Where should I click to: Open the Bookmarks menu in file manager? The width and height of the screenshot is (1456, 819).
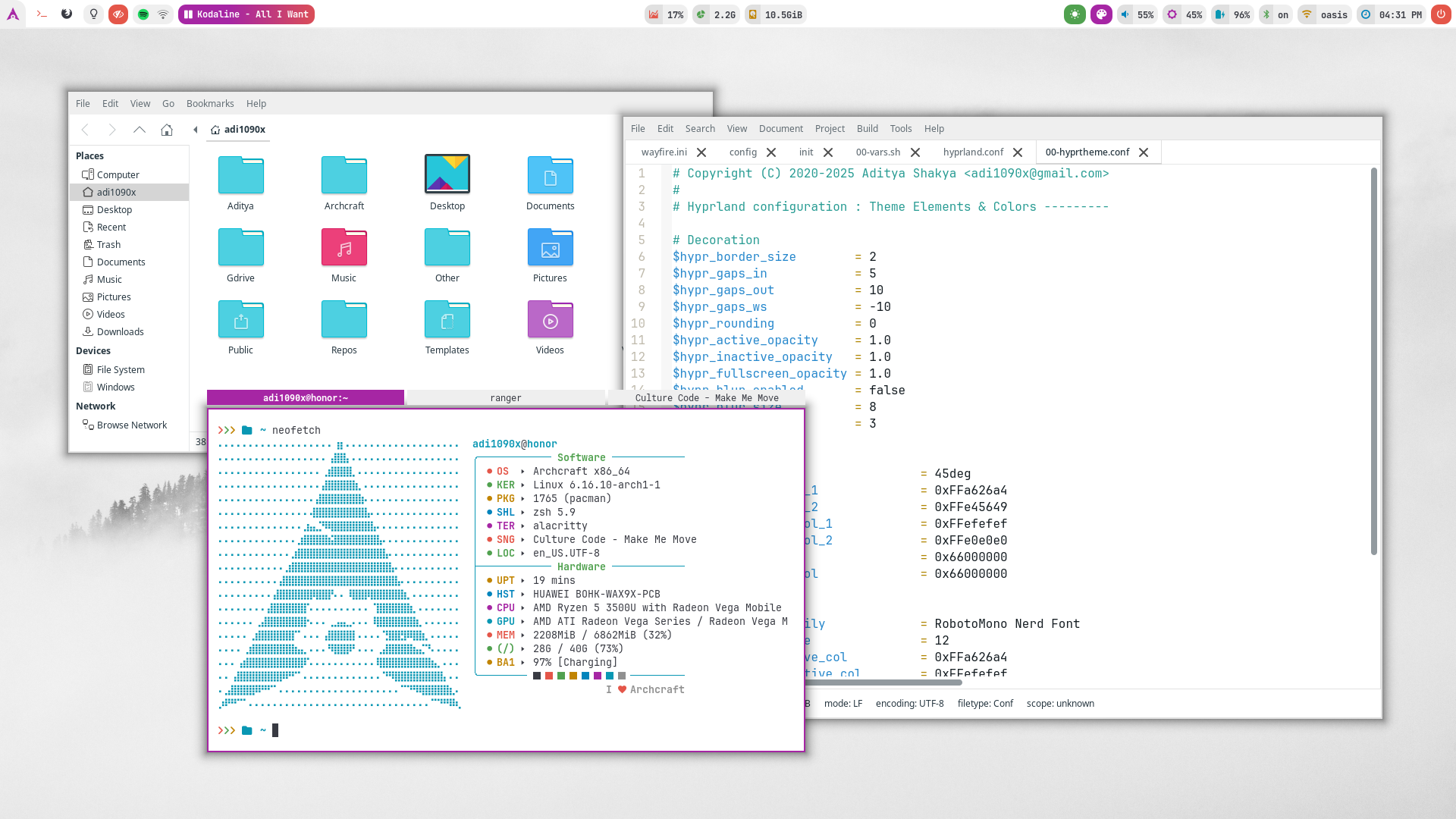coord(210,104)
